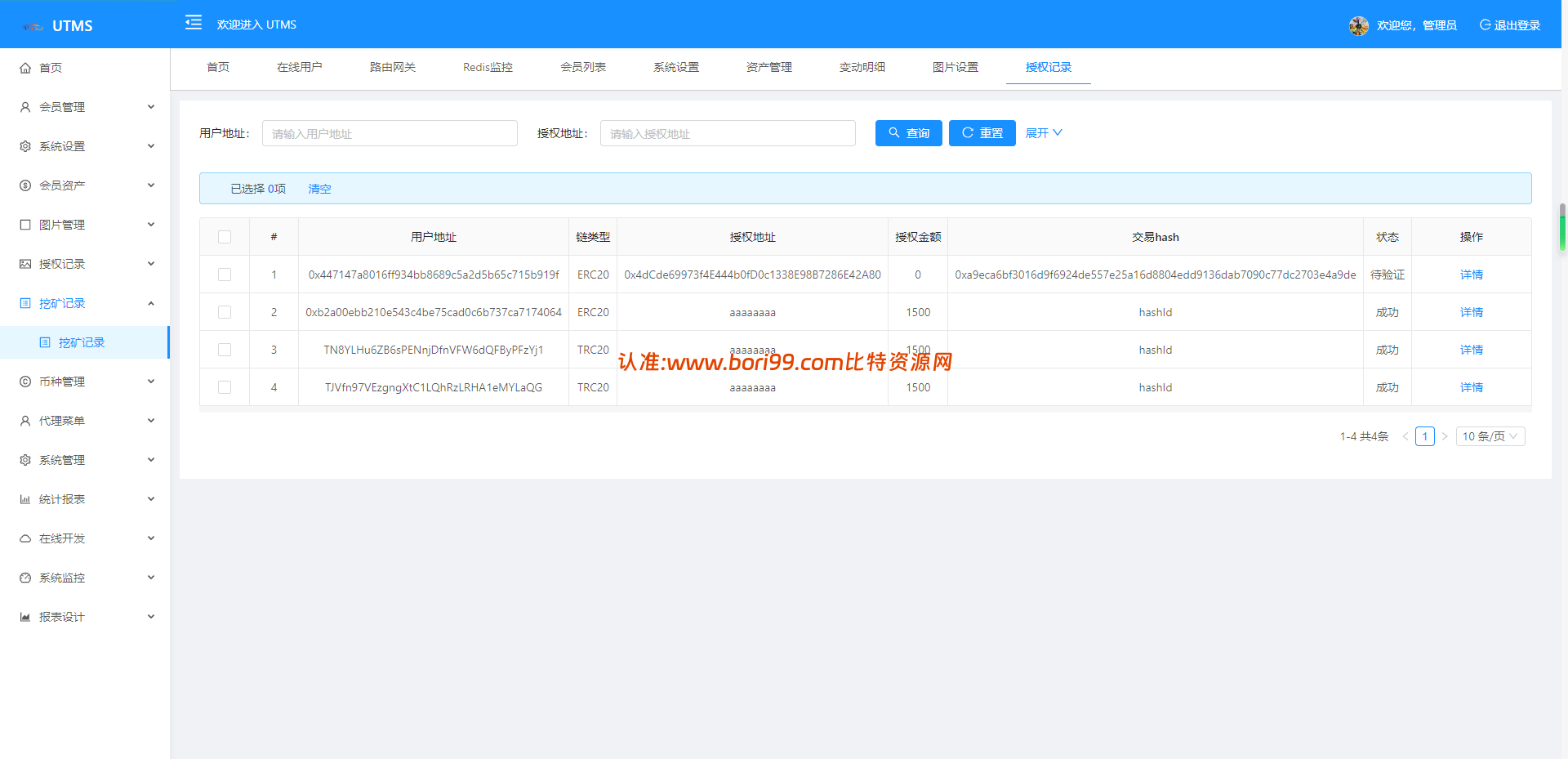This screenshot has height=759, width=1568.
Task: Expand 会员管理 sidebar chevron
Action: tap(151, 107)
